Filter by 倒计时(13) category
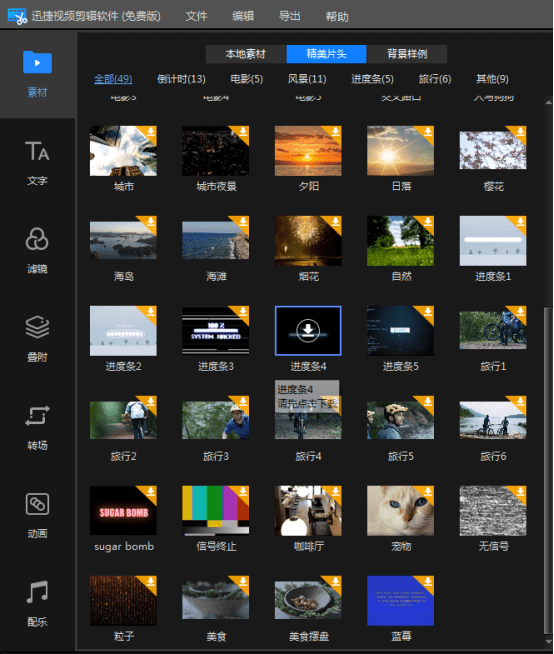The height and width of the screenshot is (654, 554). click(181, 79)
